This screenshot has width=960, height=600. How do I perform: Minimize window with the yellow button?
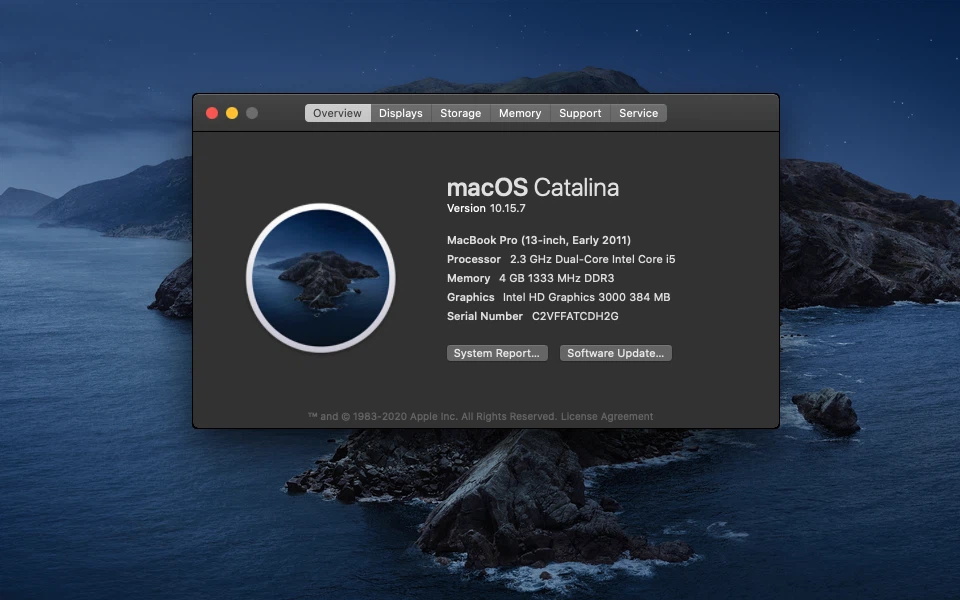232,113
